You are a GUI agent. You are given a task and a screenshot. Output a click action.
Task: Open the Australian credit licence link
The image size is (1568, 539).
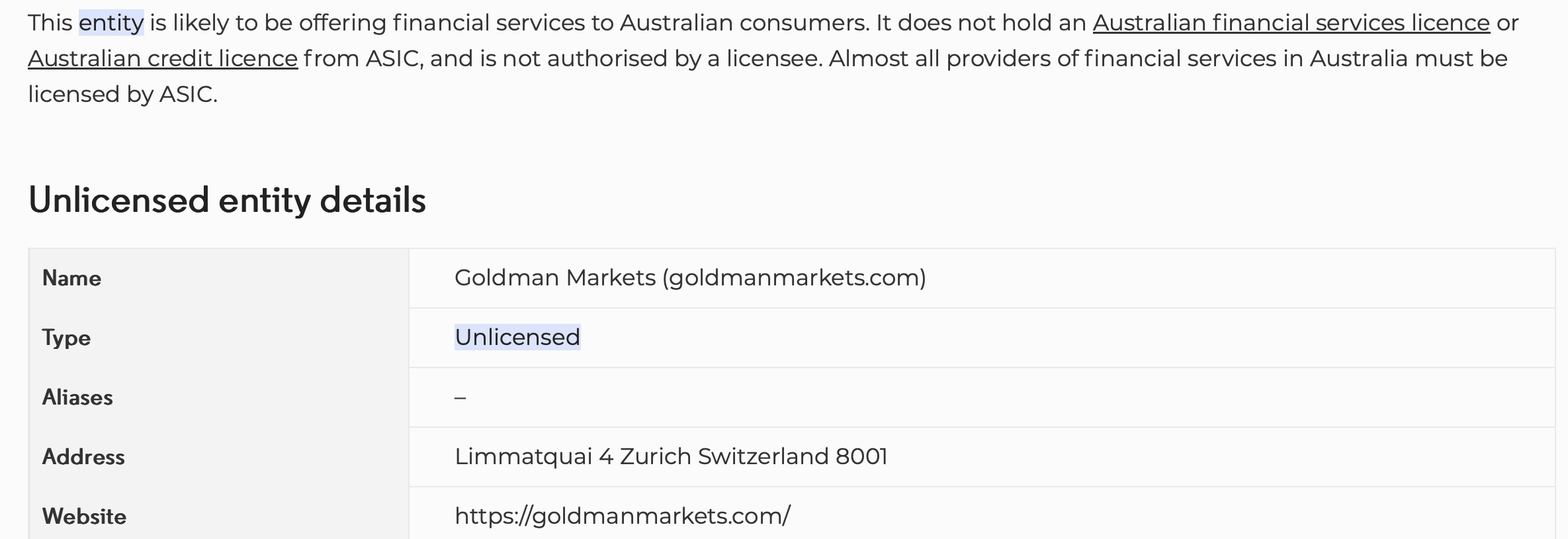tap(163, 59)
